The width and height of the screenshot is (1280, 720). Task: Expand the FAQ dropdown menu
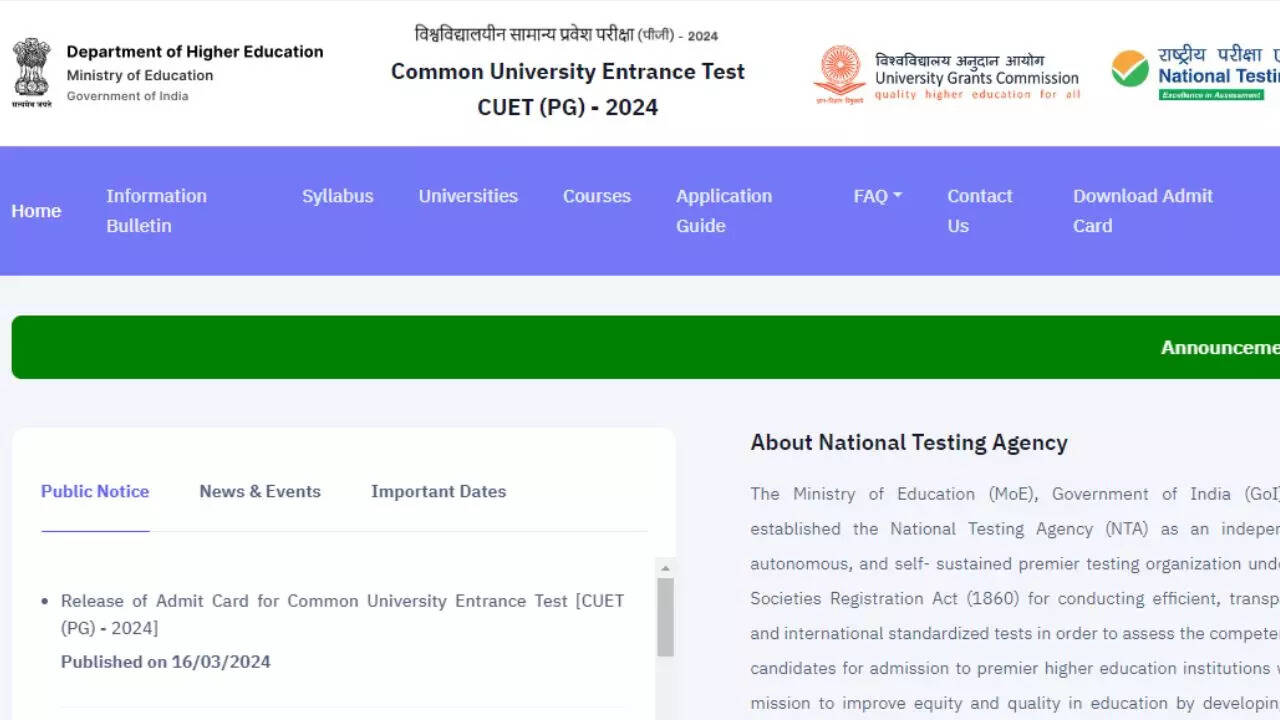pyautogui.click(x=877, y=196)
